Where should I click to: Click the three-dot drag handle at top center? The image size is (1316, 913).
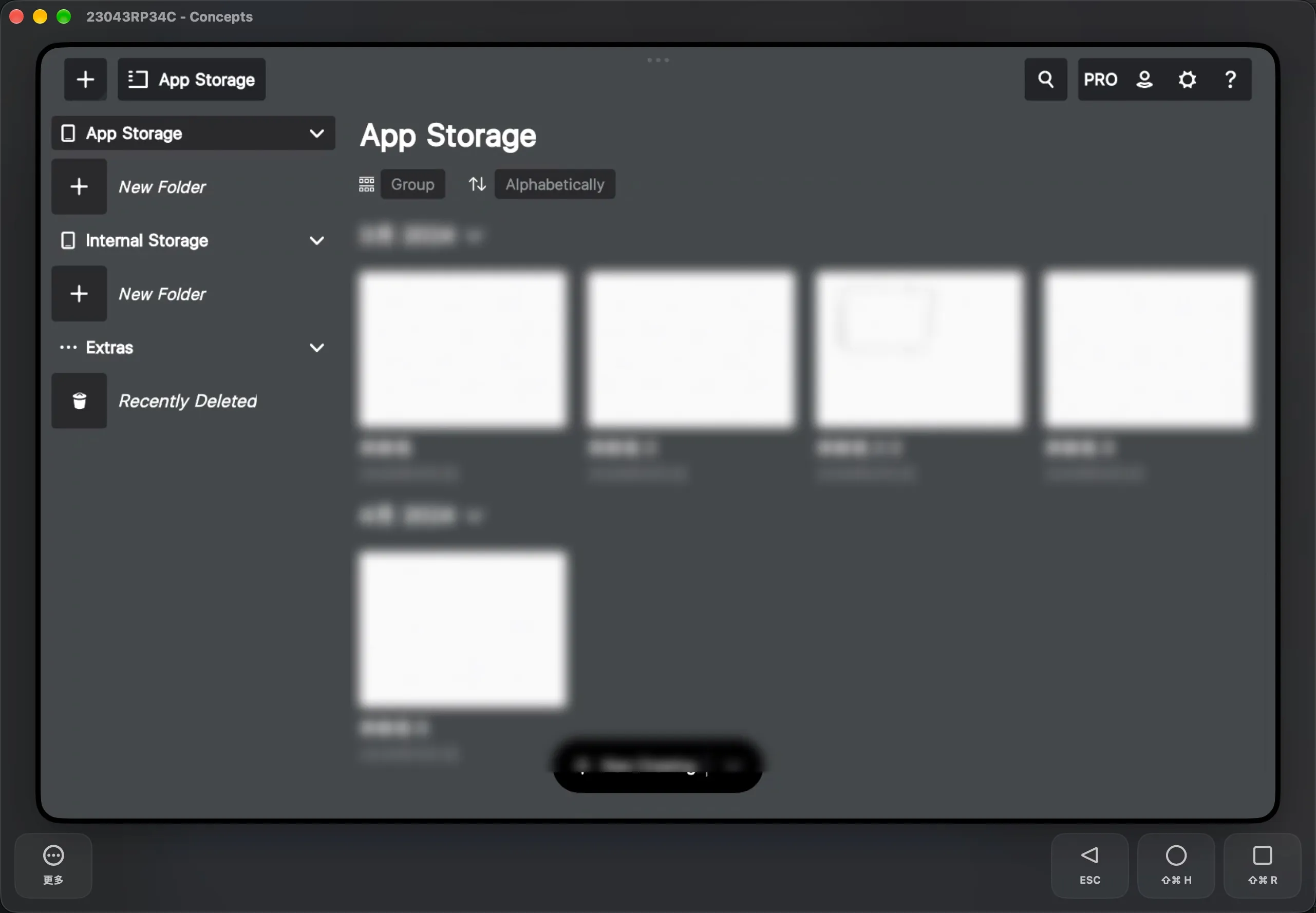pyautogui.click(x=658, y=60)
